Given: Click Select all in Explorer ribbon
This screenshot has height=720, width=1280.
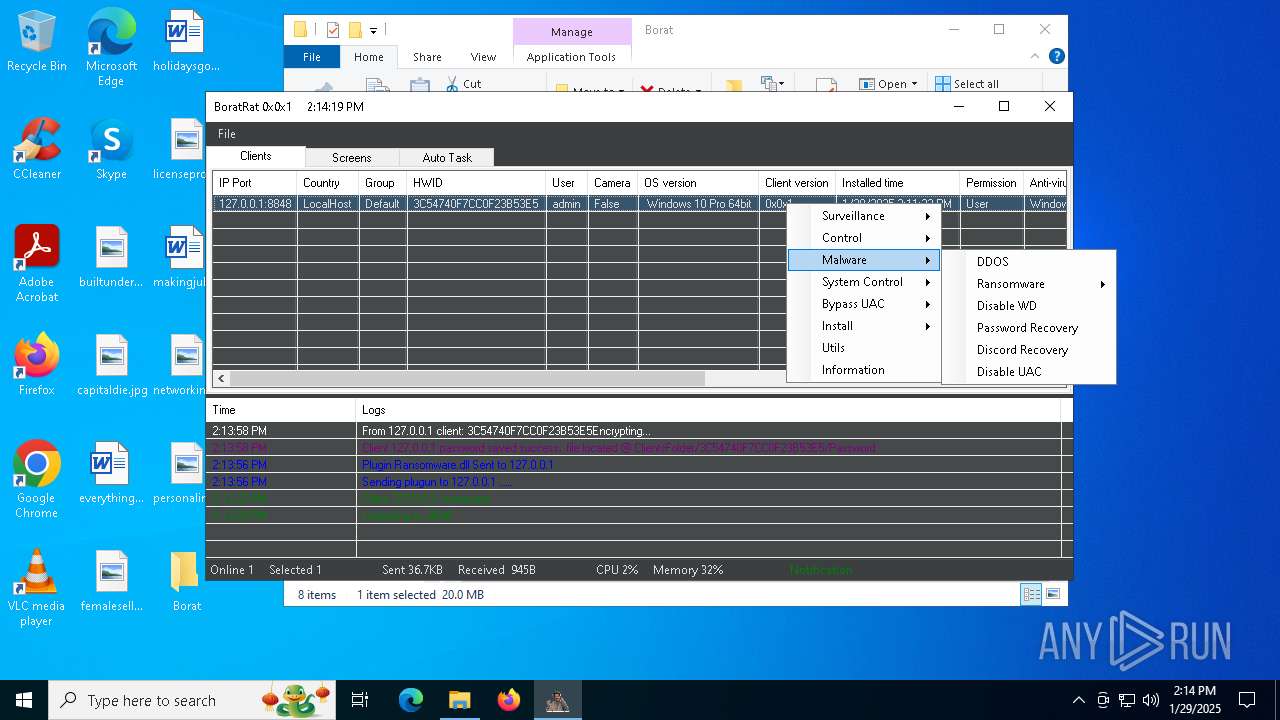Looking at the screenshot, I should 967,84.
